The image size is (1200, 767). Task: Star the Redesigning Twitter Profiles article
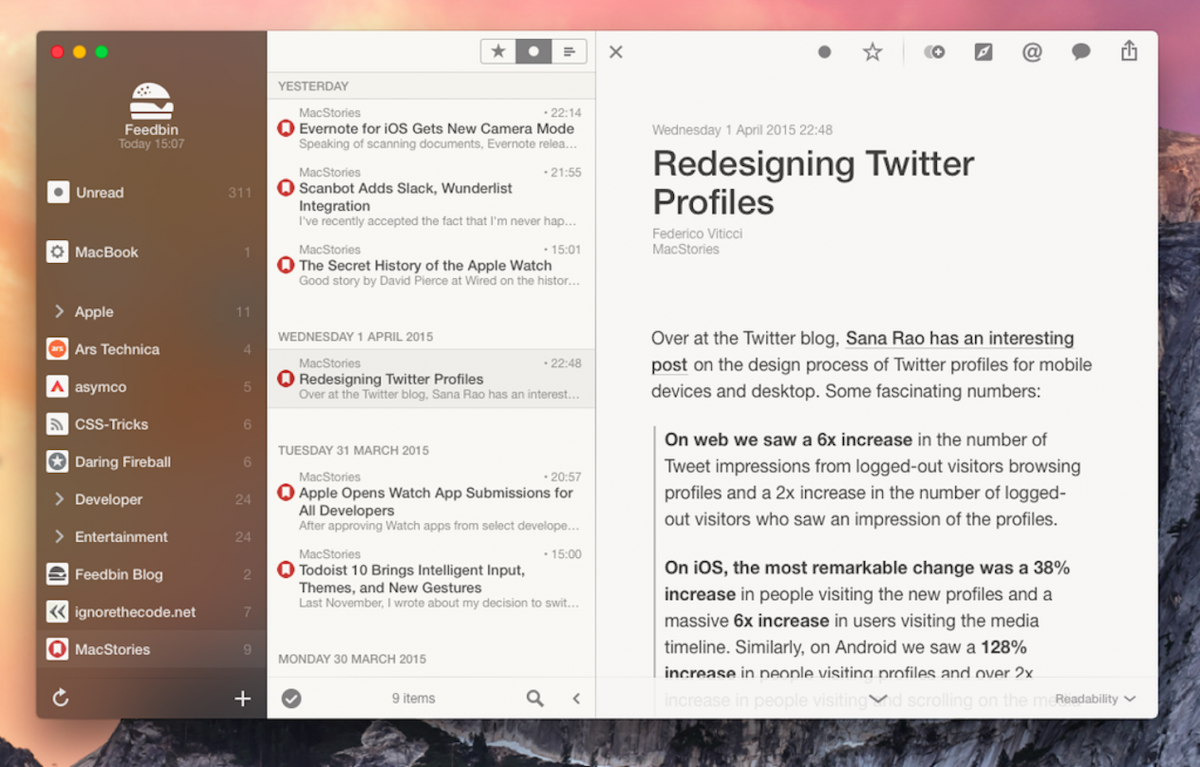pos(872,51)
